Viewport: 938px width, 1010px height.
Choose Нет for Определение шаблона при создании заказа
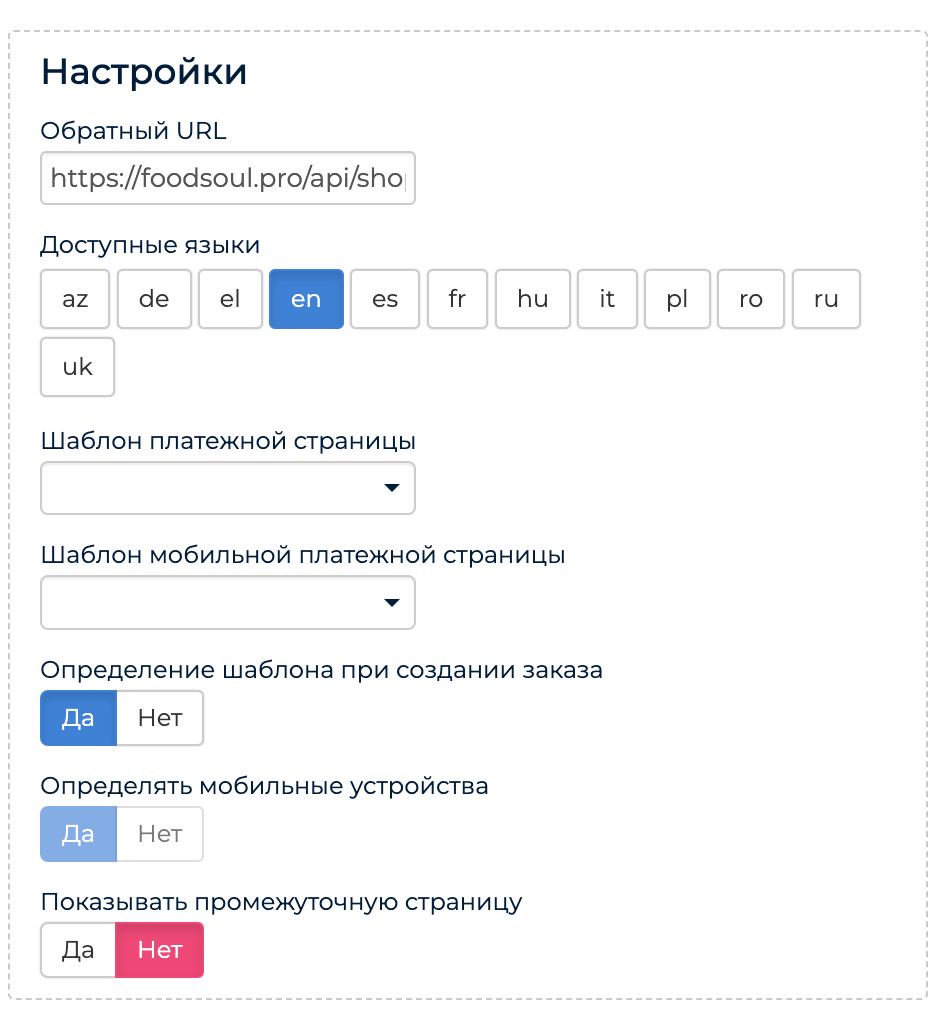tap(160, 718)
